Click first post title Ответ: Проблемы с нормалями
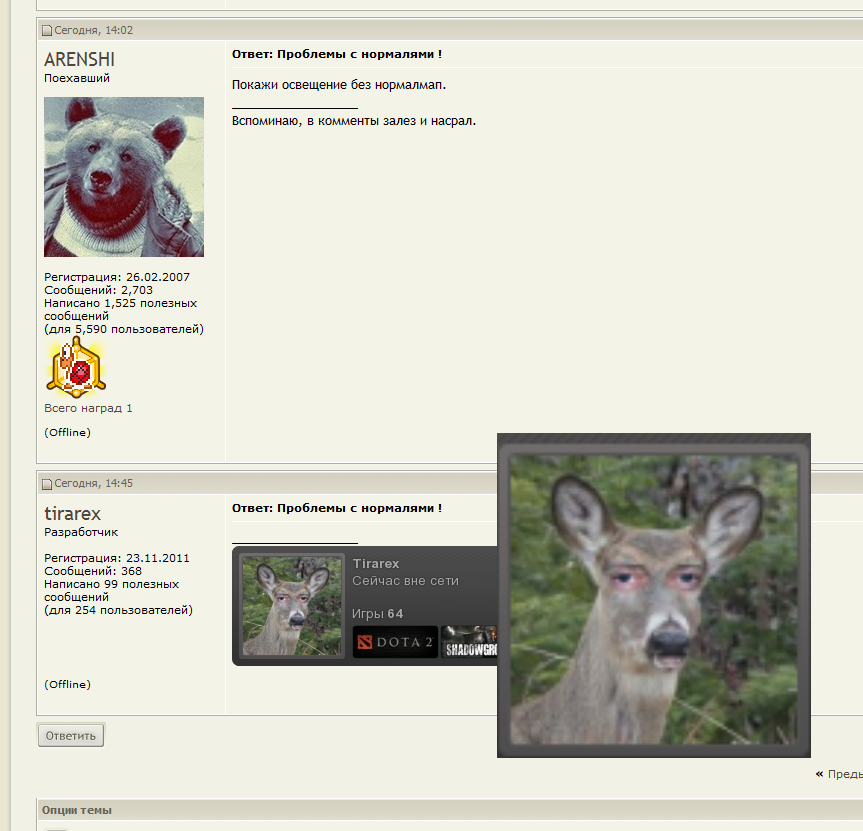This screenshot has width=863, height=831. (337, 54)
